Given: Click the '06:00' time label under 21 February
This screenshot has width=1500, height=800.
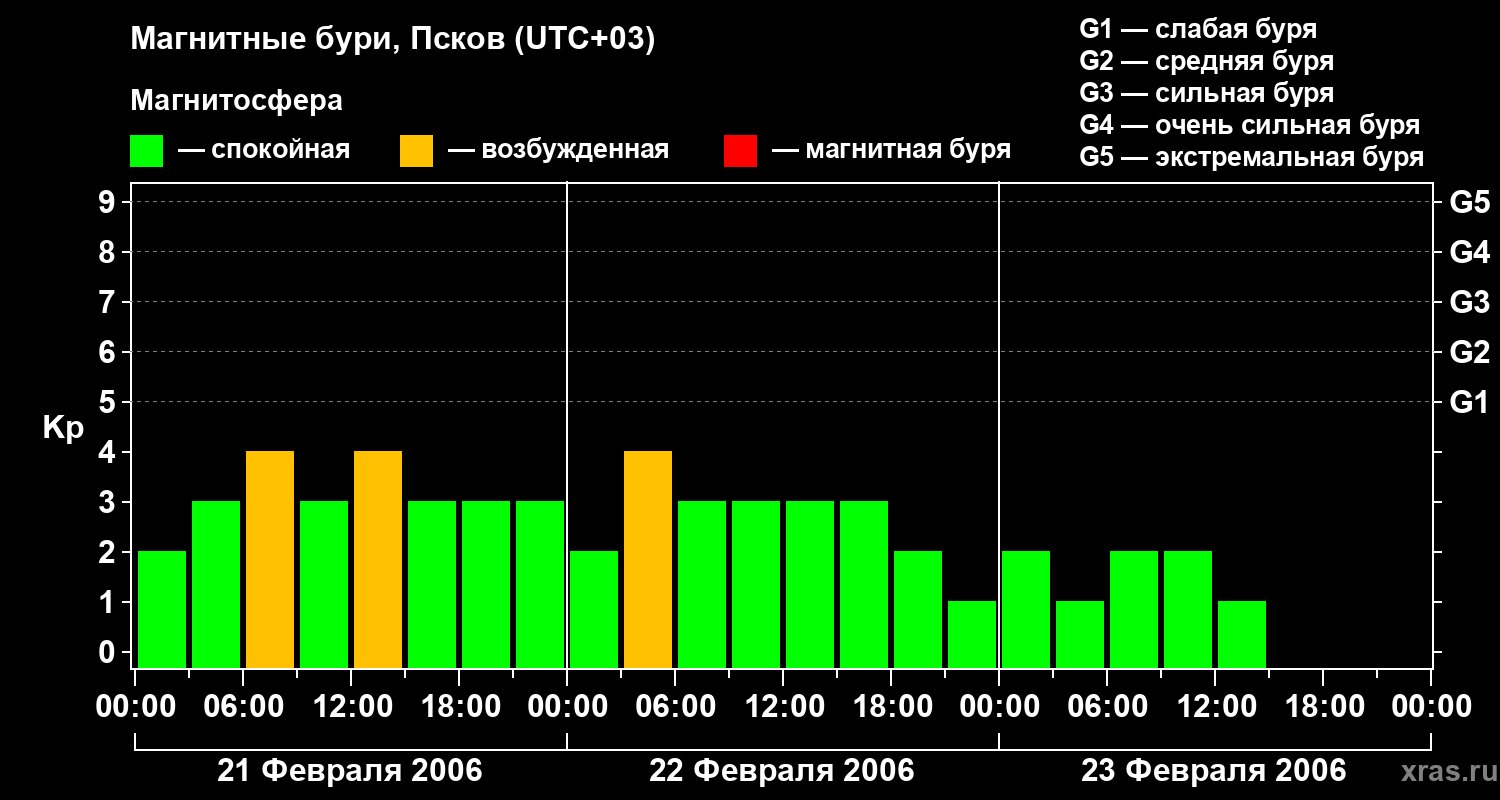Looking at the screenshot, I should pos(243,707).
